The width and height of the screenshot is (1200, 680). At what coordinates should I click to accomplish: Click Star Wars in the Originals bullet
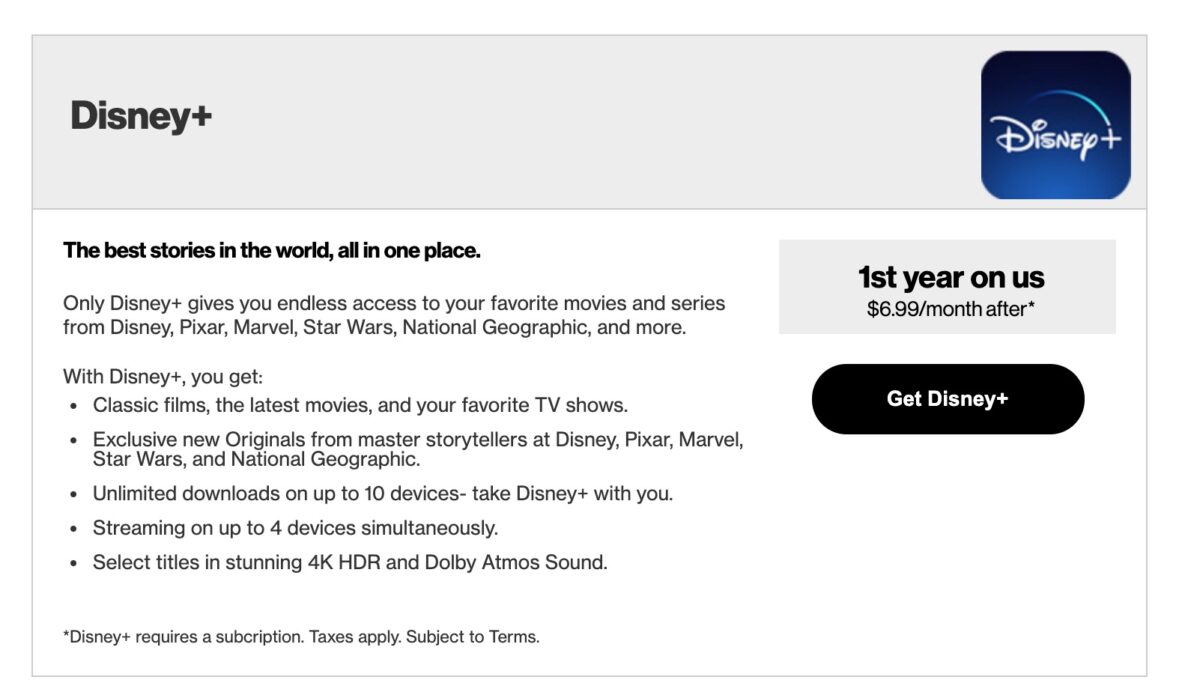[x=139, y=460]
